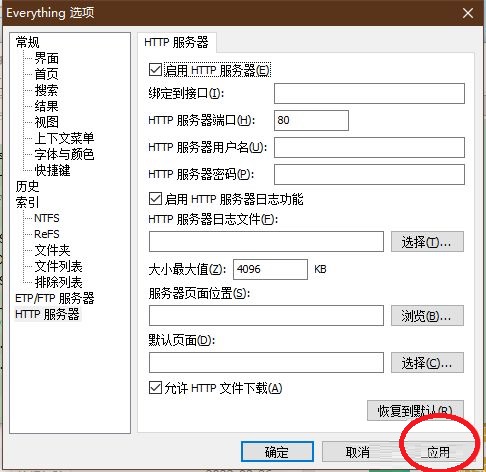This screenshot has height=472, width=486.
Task: Click the HTTP 服务器日志文件 path field
Action: 266,242
